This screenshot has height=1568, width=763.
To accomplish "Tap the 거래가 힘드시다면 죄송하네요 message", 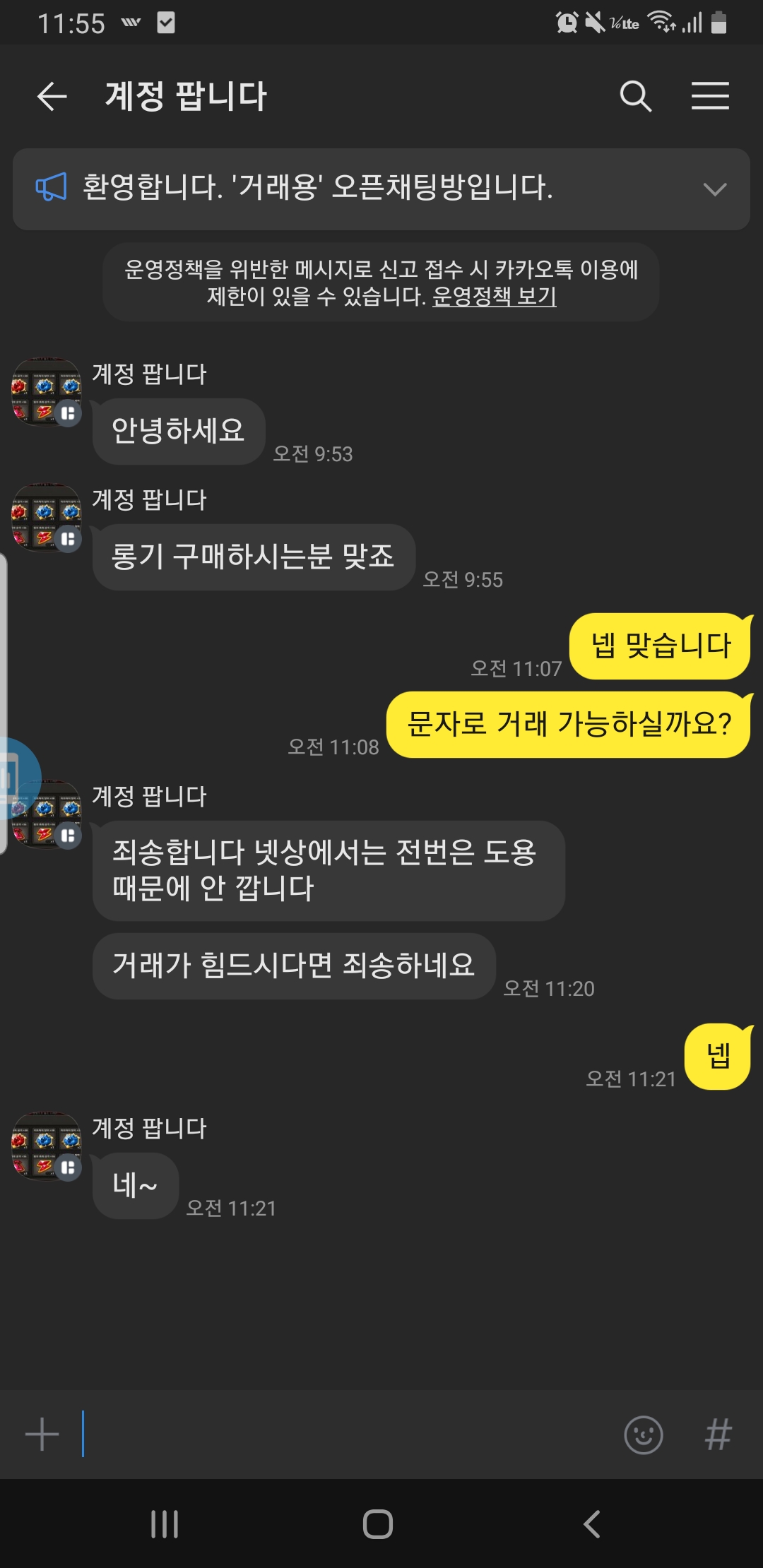I will [x=294, y=966].
